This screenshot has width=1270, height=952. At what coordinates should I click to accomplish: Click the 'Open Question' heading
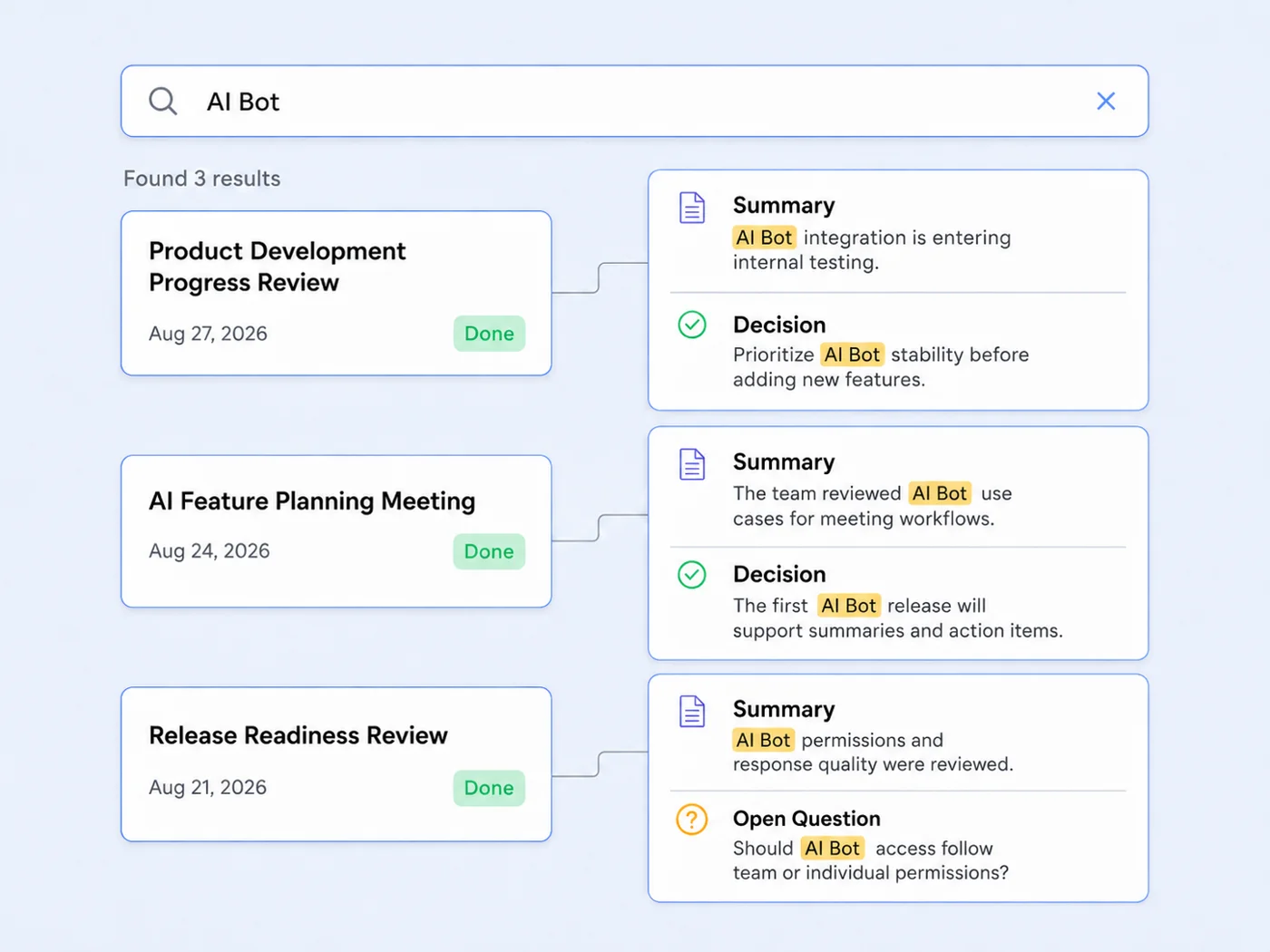(x=806, y=819)
